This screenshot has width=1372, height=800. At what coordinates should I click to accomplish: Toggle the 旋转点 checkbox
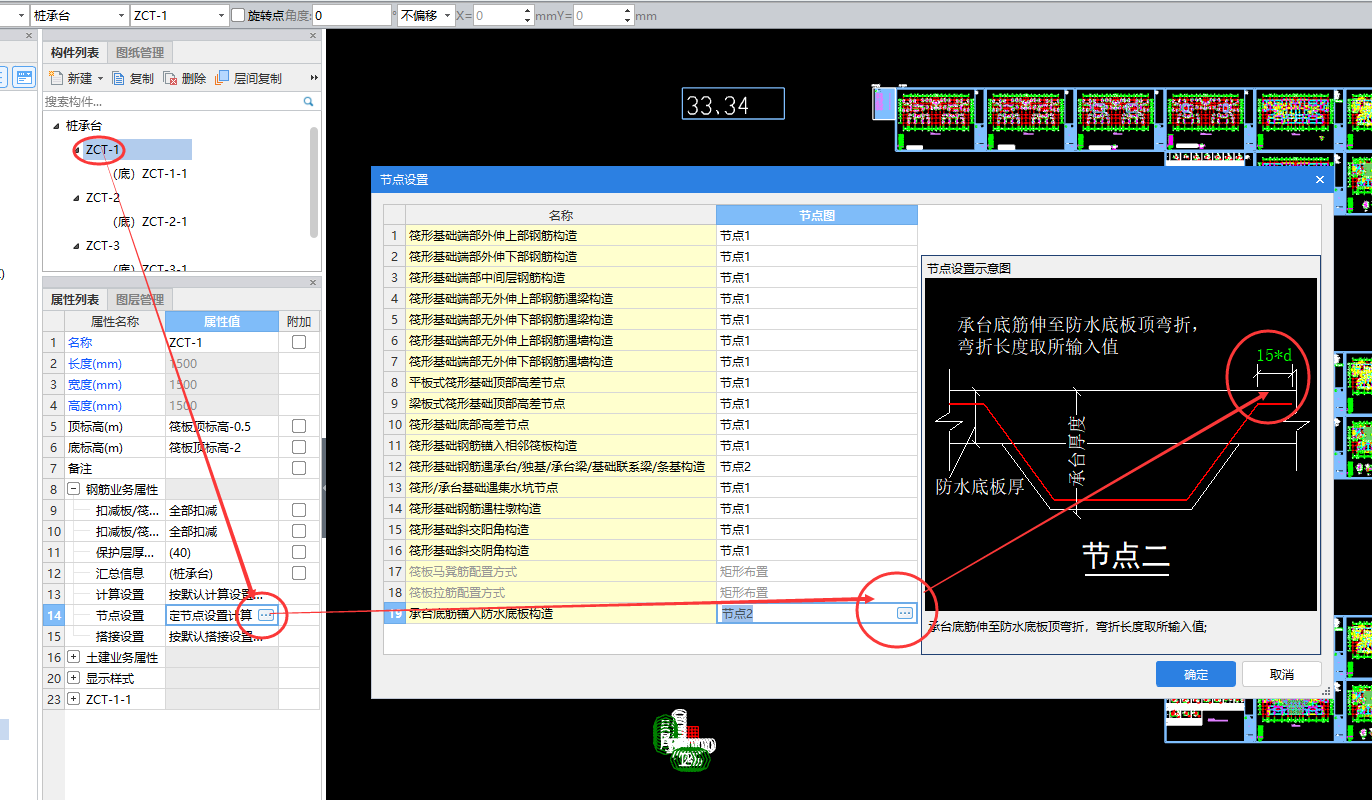click(238, 15)
